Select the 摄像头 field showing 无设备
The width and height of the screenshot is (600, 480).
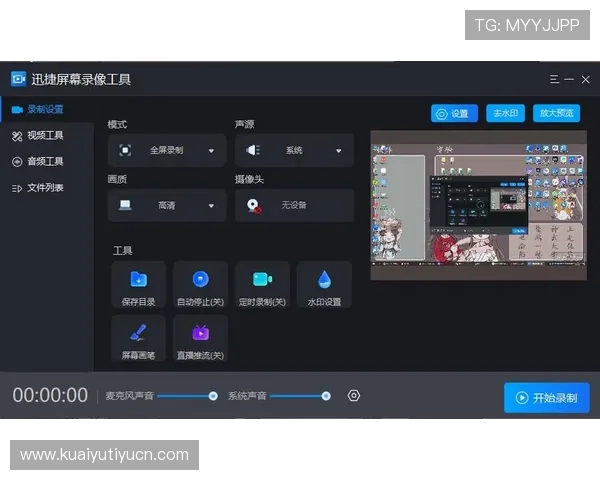(294, 205)
